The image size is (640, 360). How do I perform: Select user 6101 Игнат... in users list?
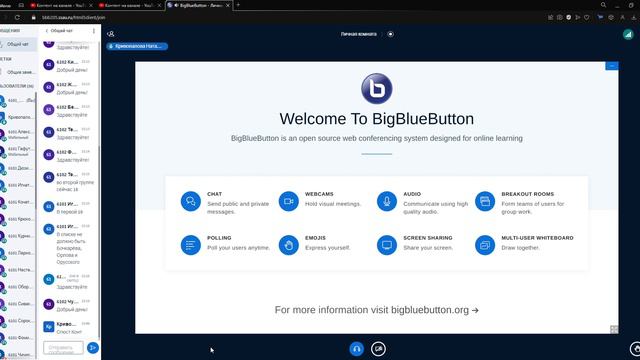coord(17,185)
